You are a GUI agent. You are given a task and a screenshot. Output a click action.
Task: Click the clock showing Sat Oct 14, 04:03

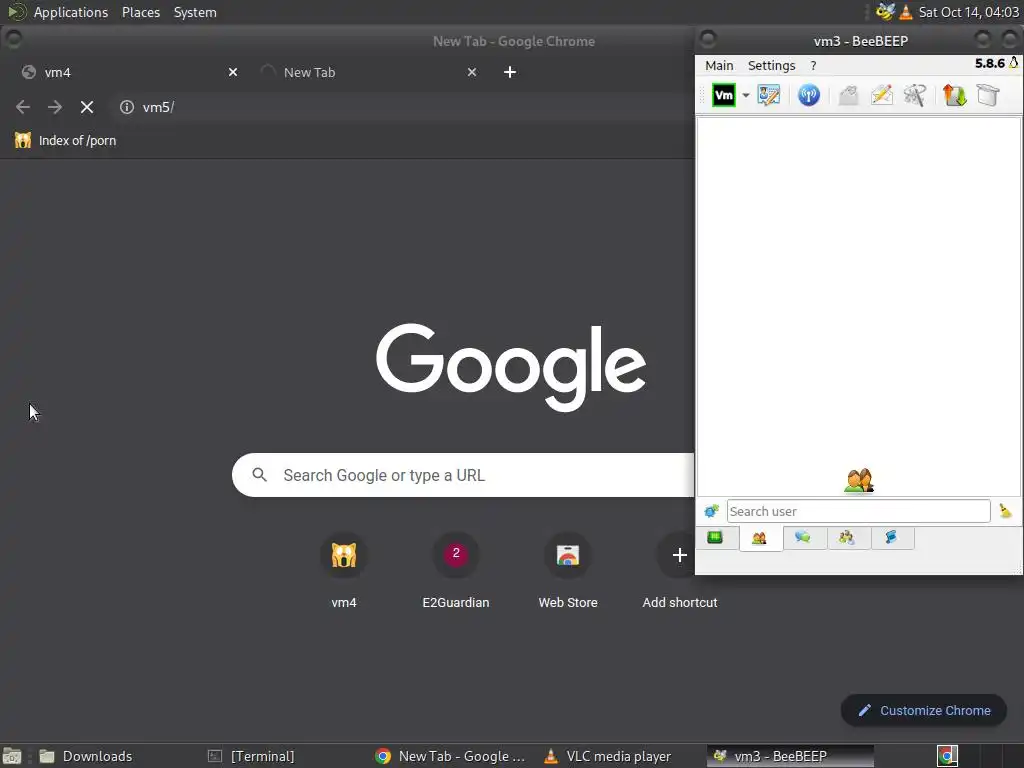coord(968,12)
